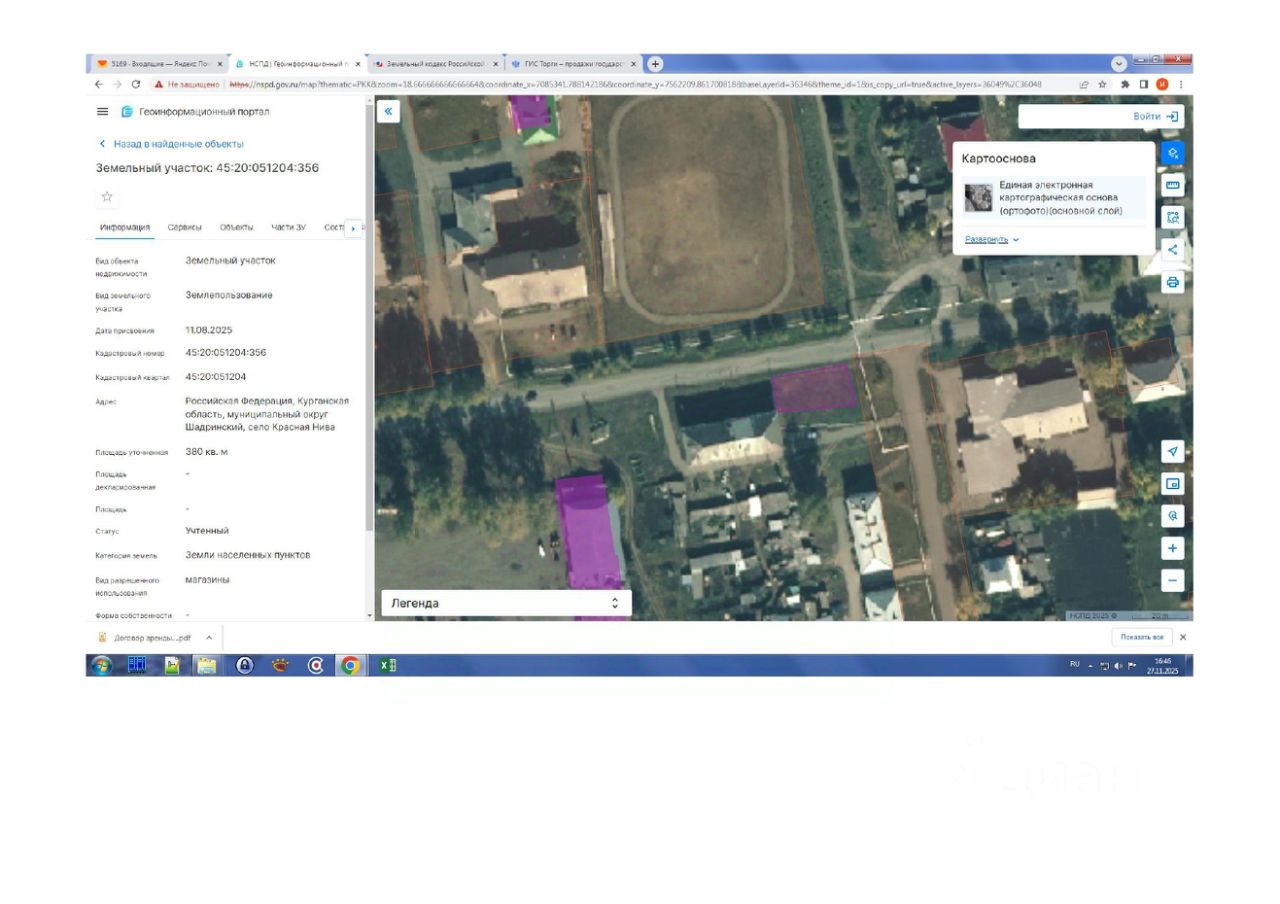Screen dimensions: 1280x904
Task: Activate the my-location arrow icon
Action: 1173,452
